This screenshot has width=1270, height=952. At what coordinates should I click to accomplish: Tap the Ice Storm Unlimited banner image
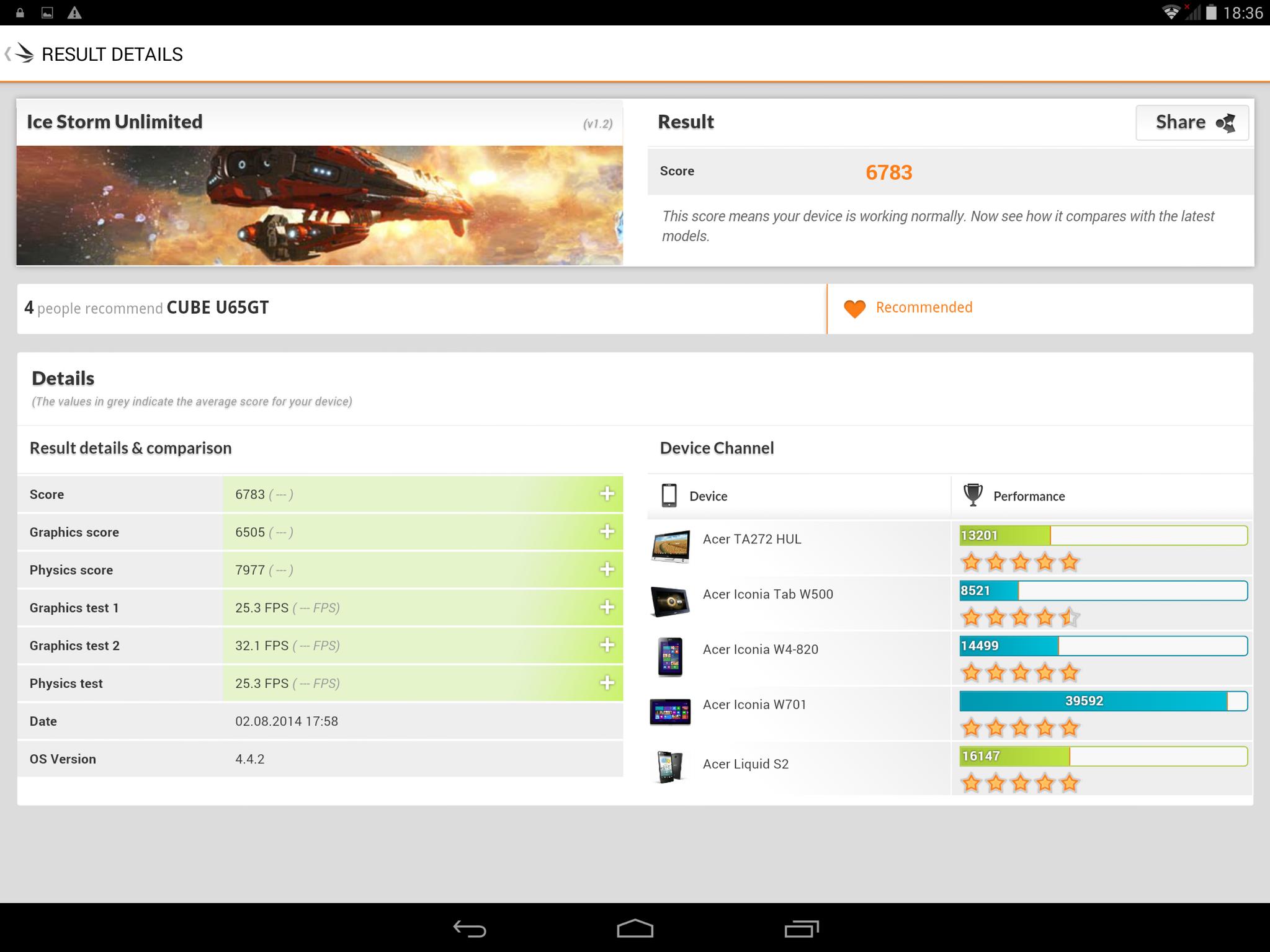[x=320, y=205]
